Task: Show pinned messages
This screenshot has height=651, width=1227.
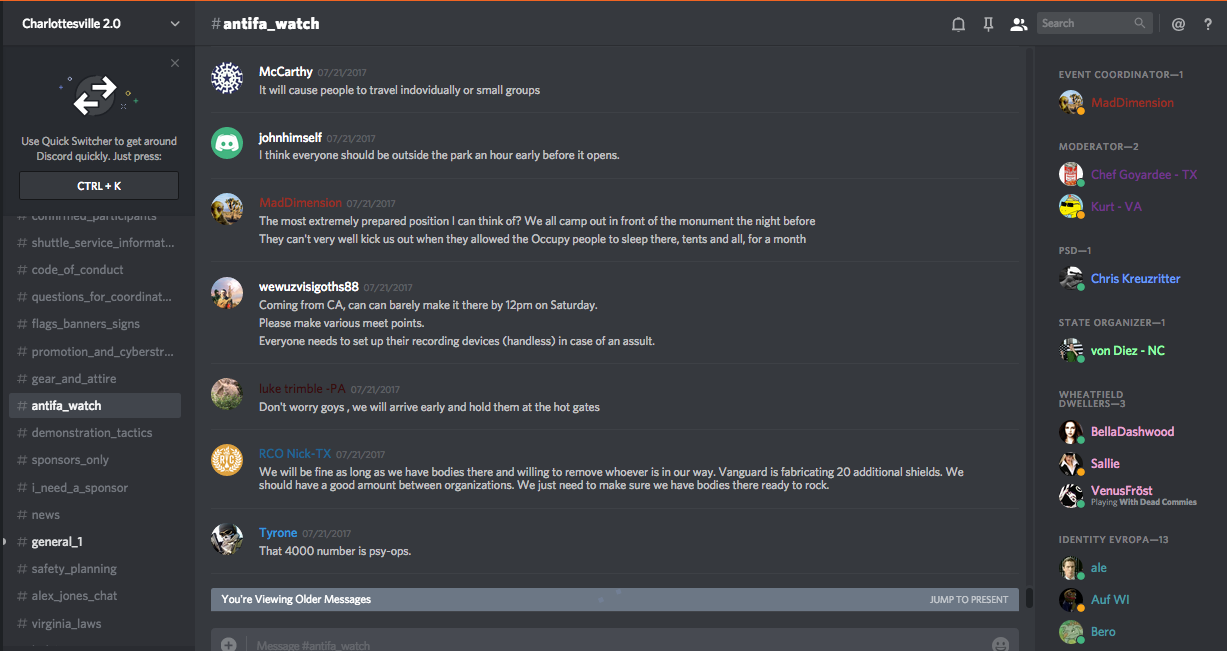Action: pos(988,24)
